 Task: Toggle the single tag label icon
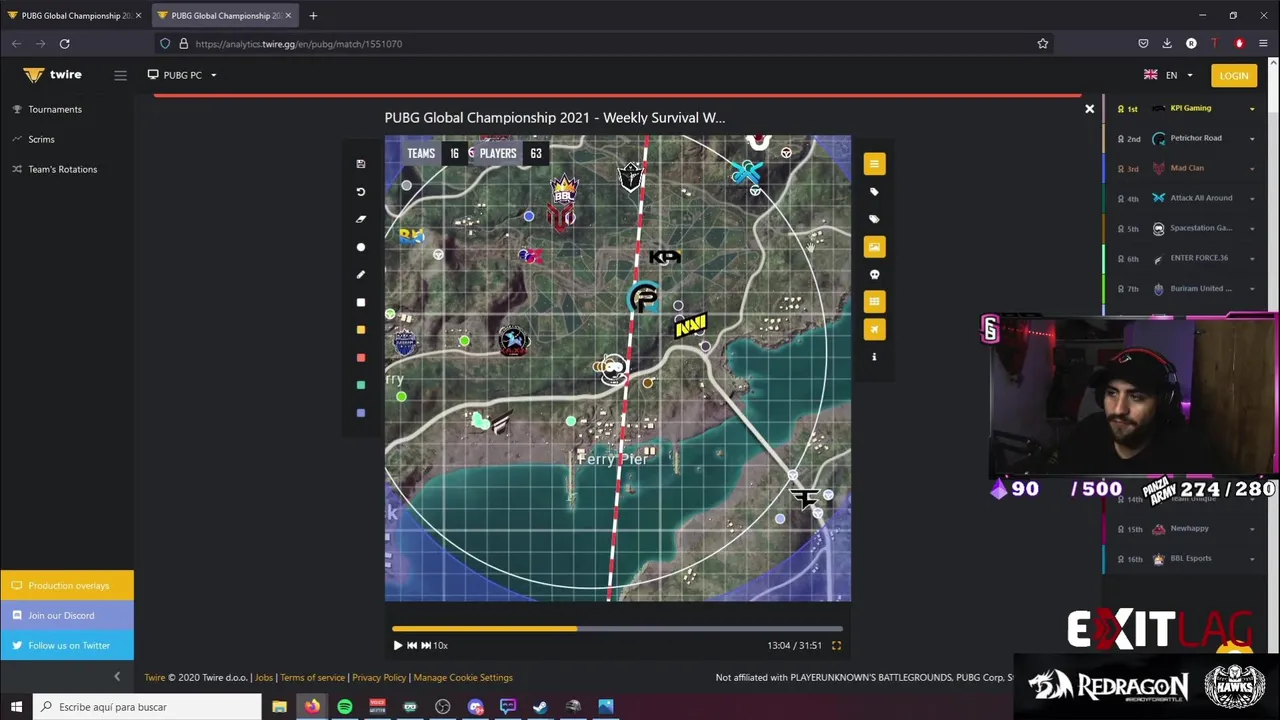click(x=874, y=191)
